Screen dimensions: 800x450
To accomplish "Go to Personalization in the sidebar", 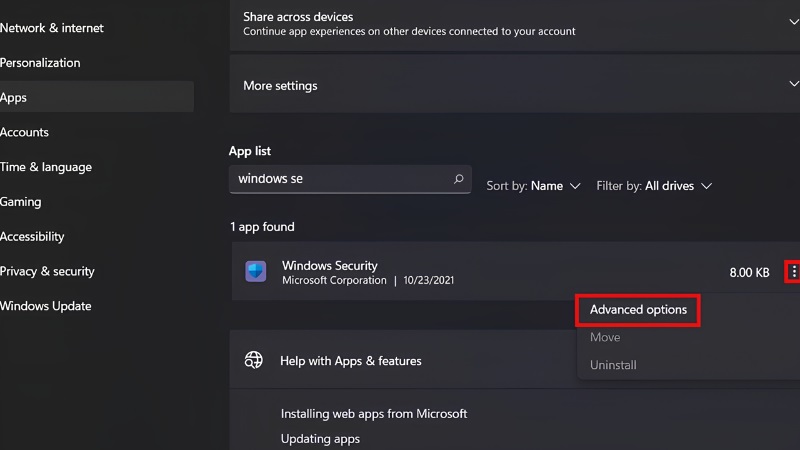I will point(40,63).
